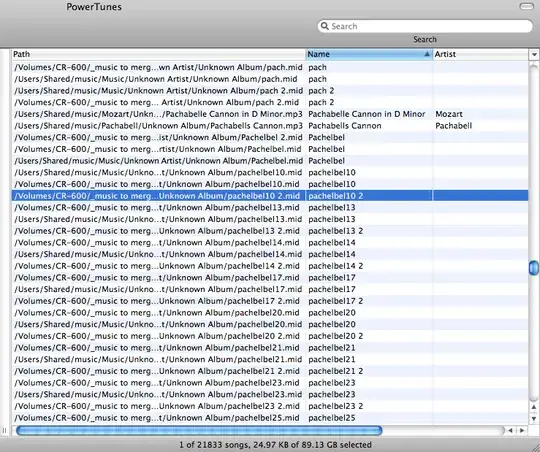
Task: Click the Name column sort arrow
Action: point(427,54)
